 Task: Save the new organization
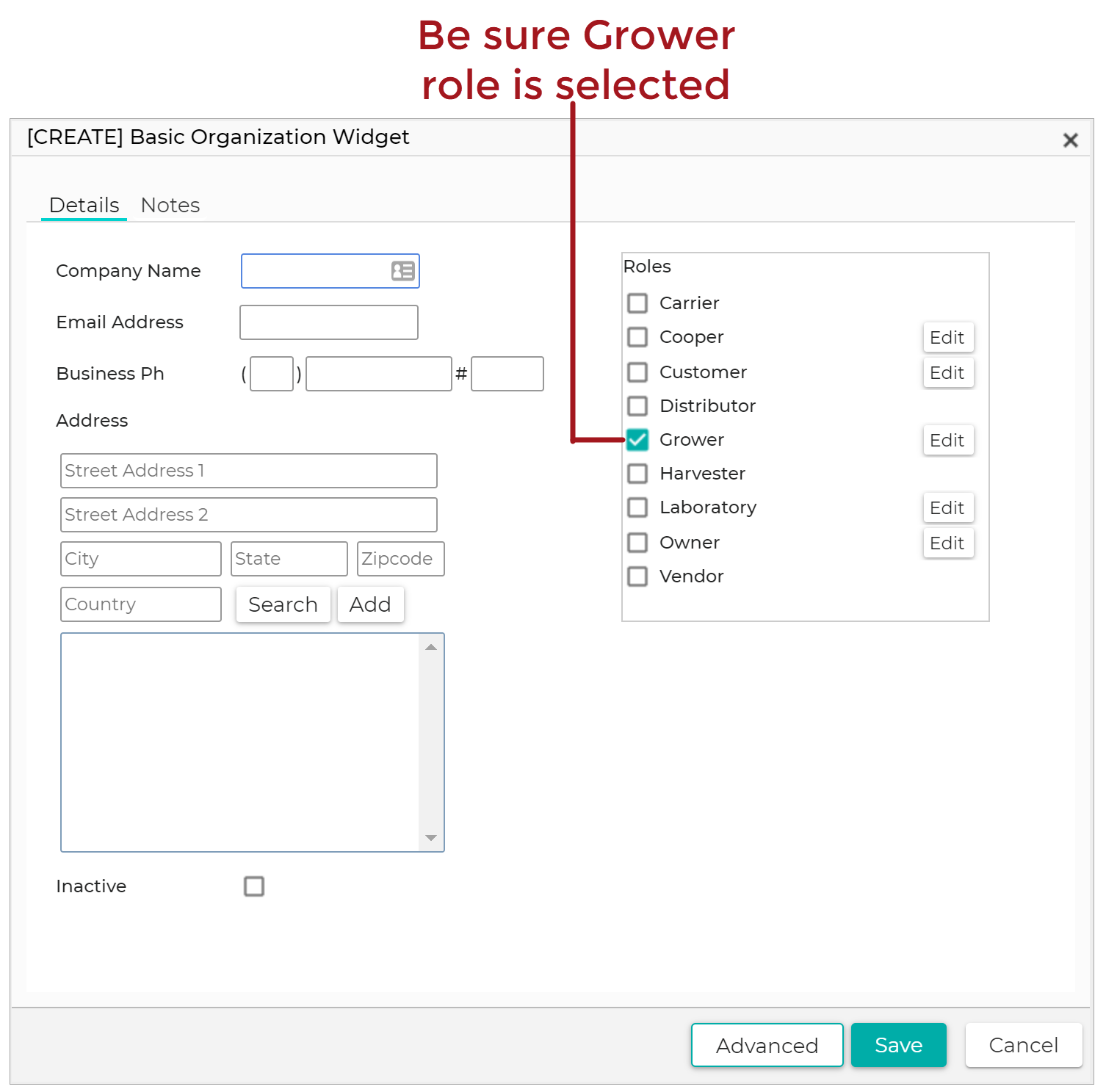[x=898, y=1045]
